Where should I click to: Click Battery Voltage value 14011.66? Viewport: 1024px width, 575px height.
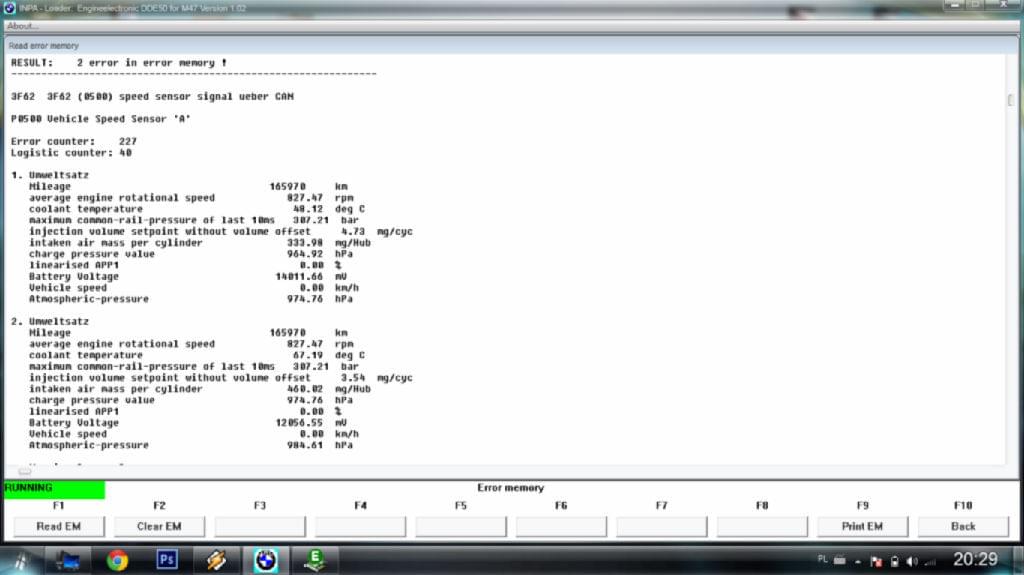(299, 276)
